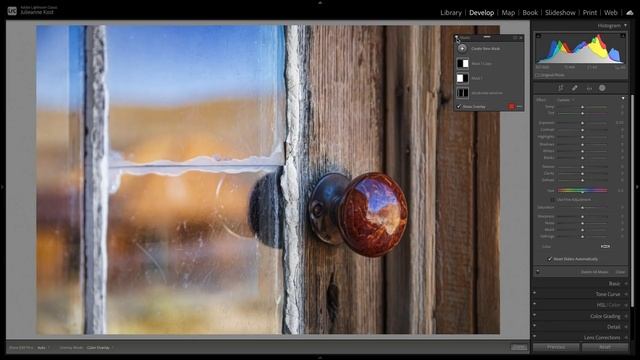The image size is (640, 360).
Task: Close the floating Masks panel
Action: coord(521,38)
